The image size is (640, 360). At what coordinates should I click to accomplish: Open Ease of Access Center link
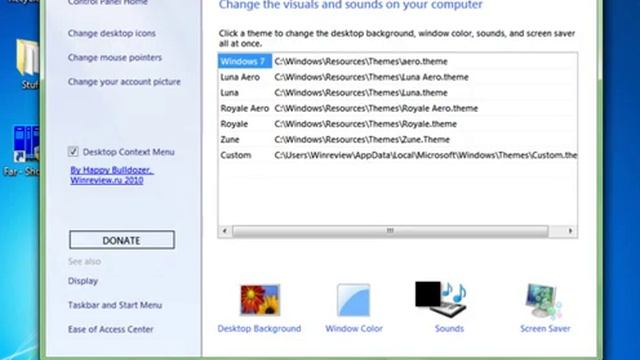tap(111, 329)
